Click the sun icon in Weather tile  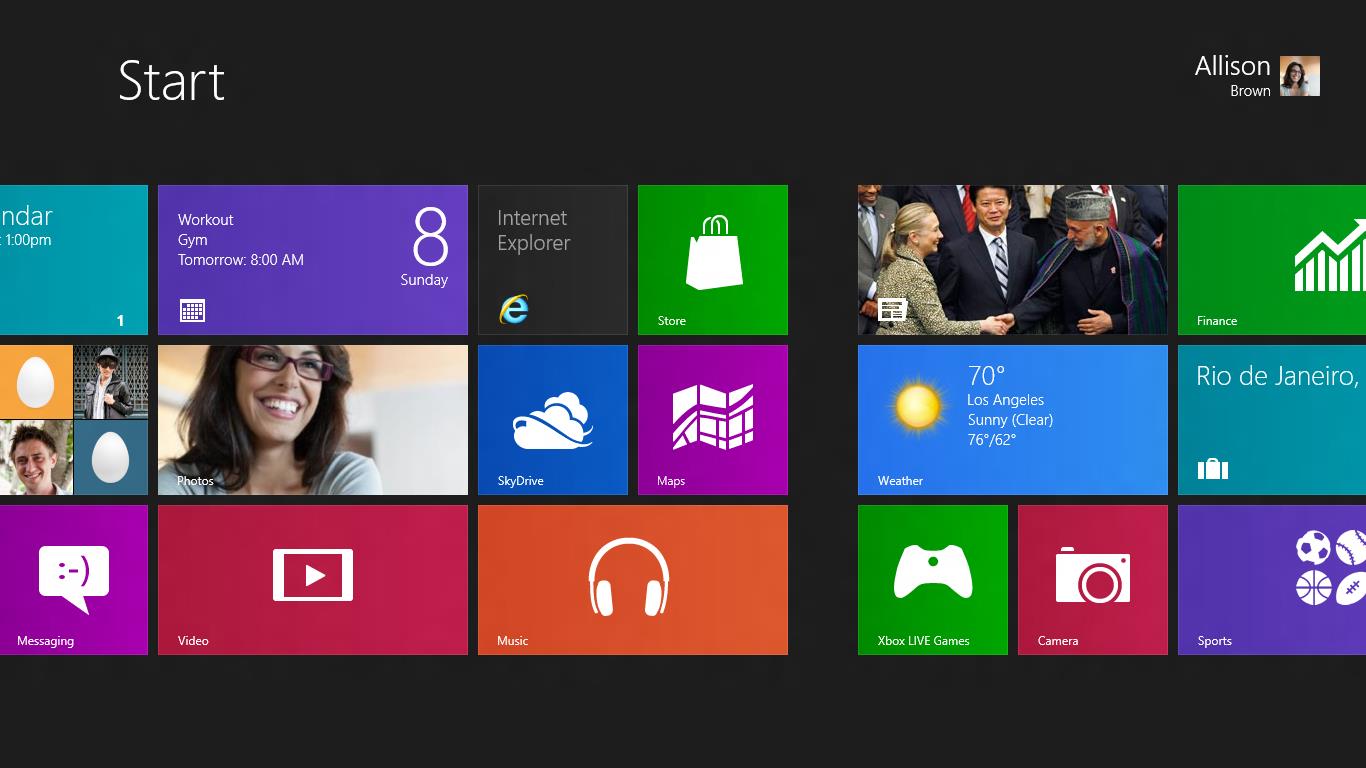coord(917,407)
